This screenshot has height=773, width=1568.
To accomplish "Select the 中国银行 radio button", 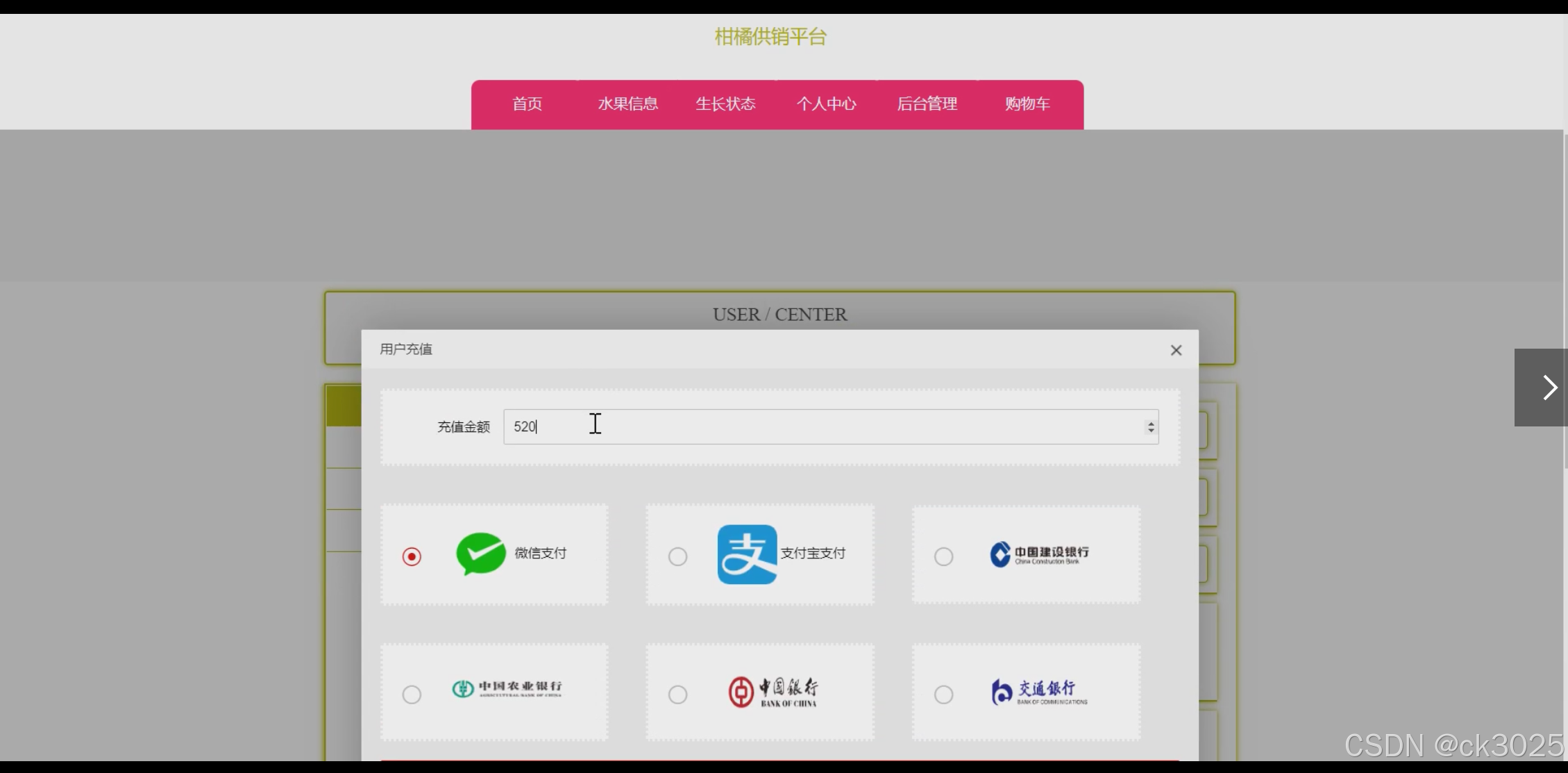I will click(x=677, y=695).
